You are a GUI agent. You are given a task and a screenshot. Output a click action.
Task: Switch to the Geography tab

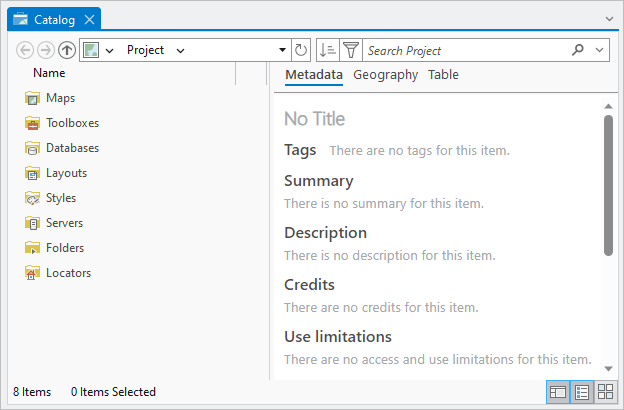(385, 75)
